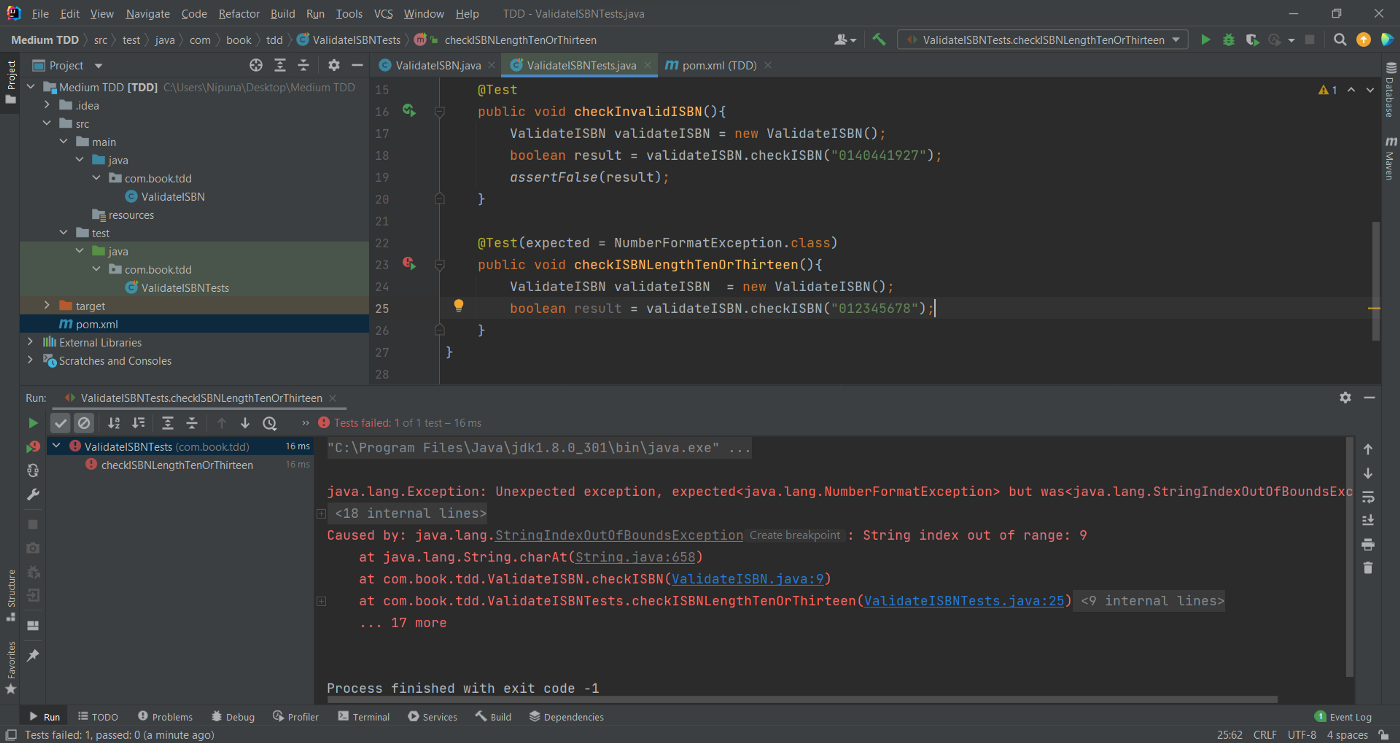Open the Refactor menu
The image size is (1400, 743).
click(x=238, y=14)
